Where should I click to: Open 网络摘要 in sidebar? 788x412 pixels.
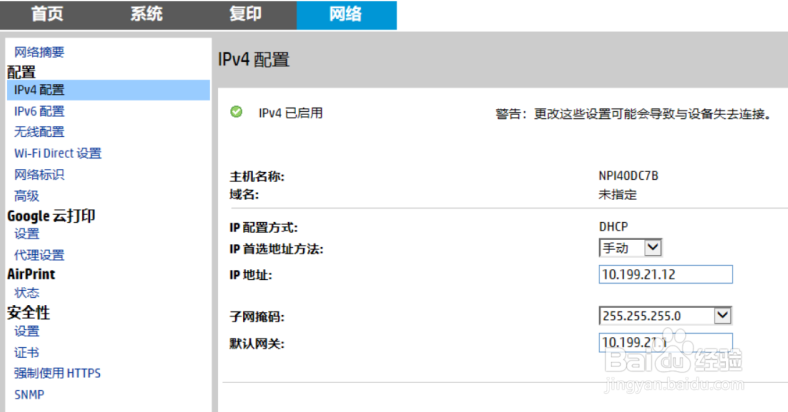[39, 52]
